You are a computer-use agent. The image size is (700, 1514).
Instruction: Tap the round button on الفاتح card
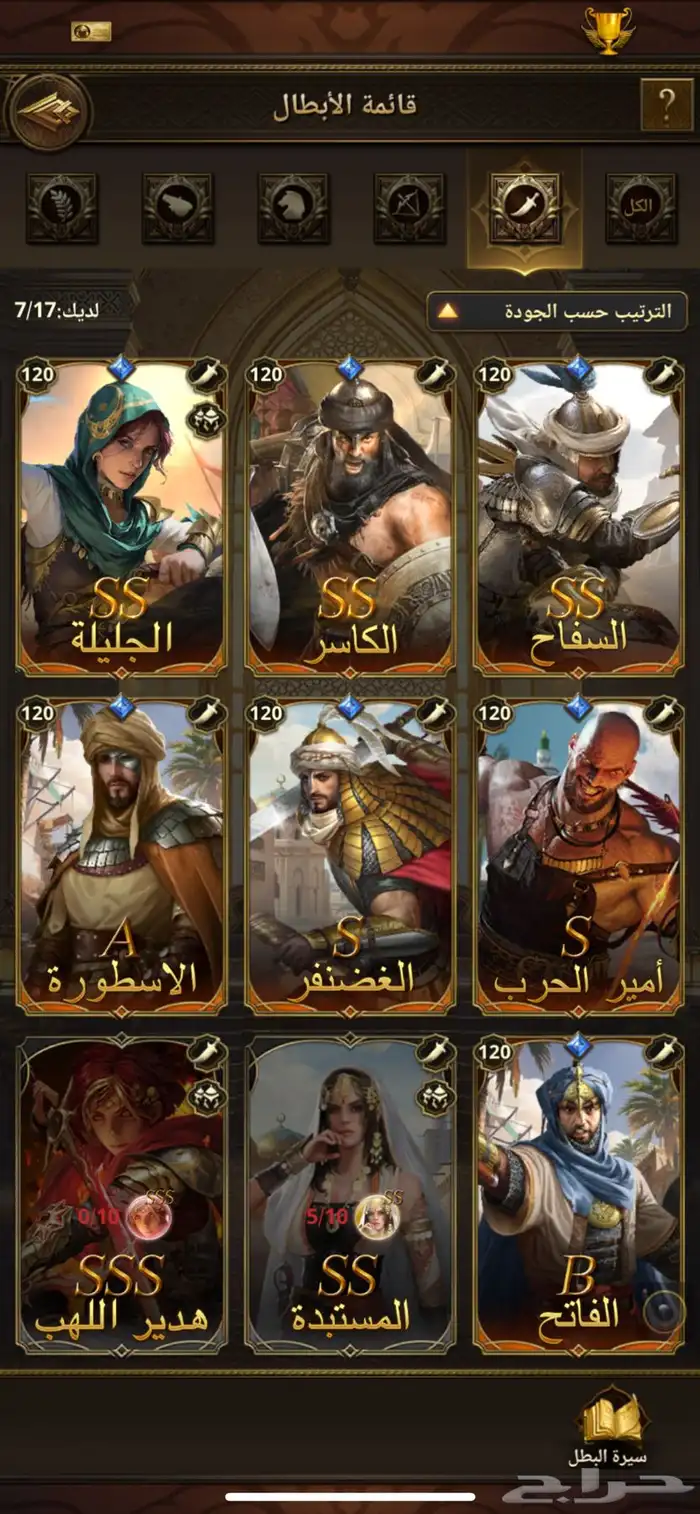(663, 1312)
